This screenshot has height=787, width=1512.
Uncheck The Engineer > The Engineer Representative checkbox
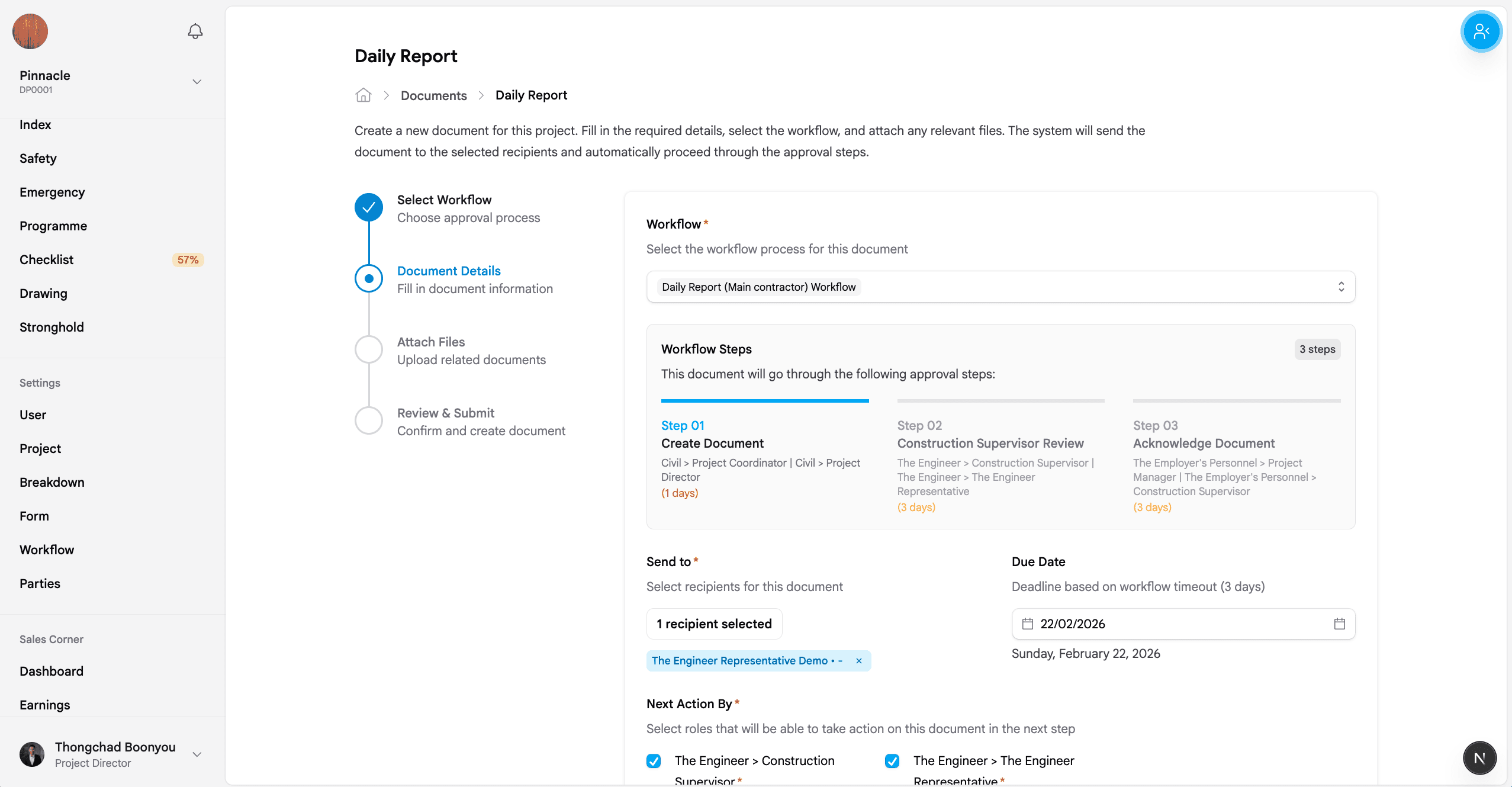[x=892, y=761]
